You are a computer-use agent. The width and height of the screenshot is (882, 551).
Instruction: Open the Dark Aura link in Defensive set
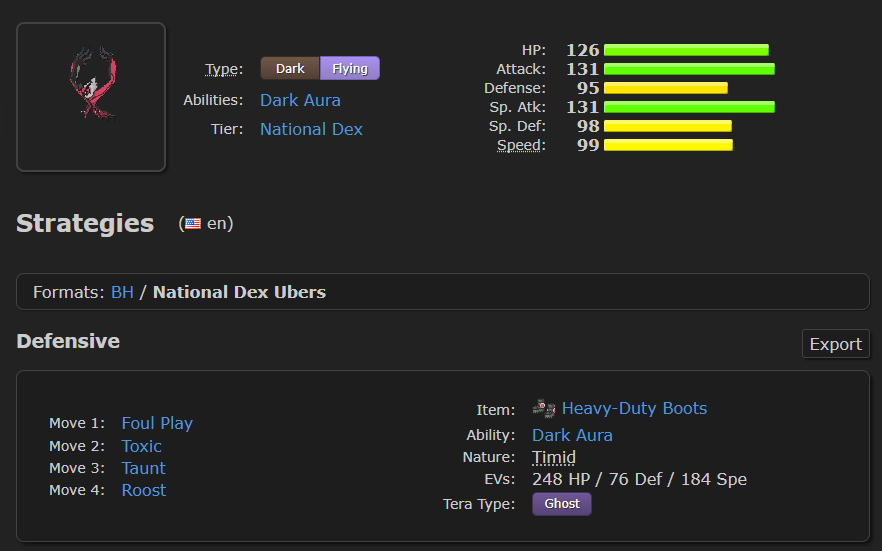pyautogui.click(x=572, y=435)
